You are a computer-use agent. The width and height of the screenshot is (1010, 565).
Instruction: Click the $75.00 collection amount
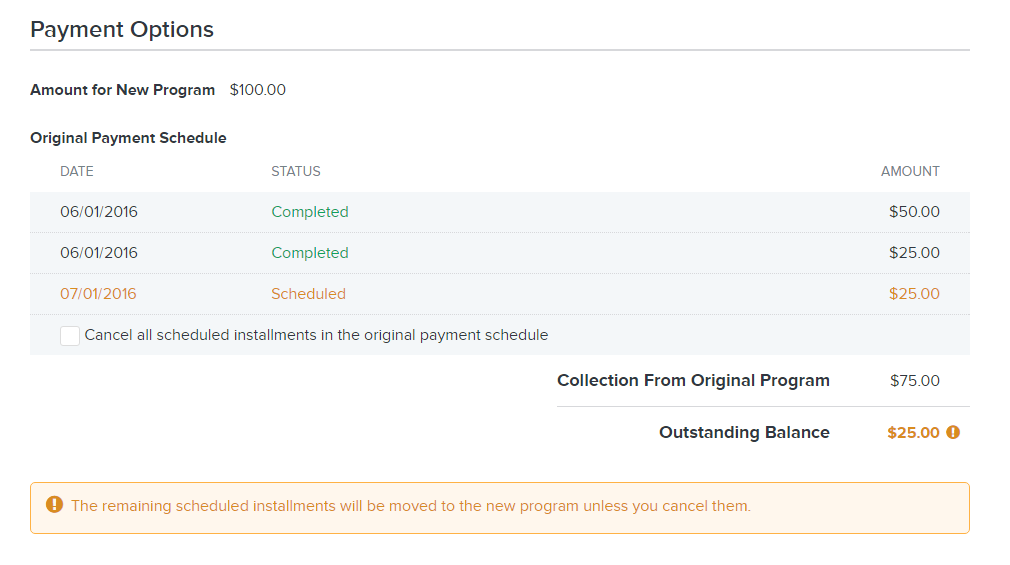pyautogui.click(x=915, y=381)
